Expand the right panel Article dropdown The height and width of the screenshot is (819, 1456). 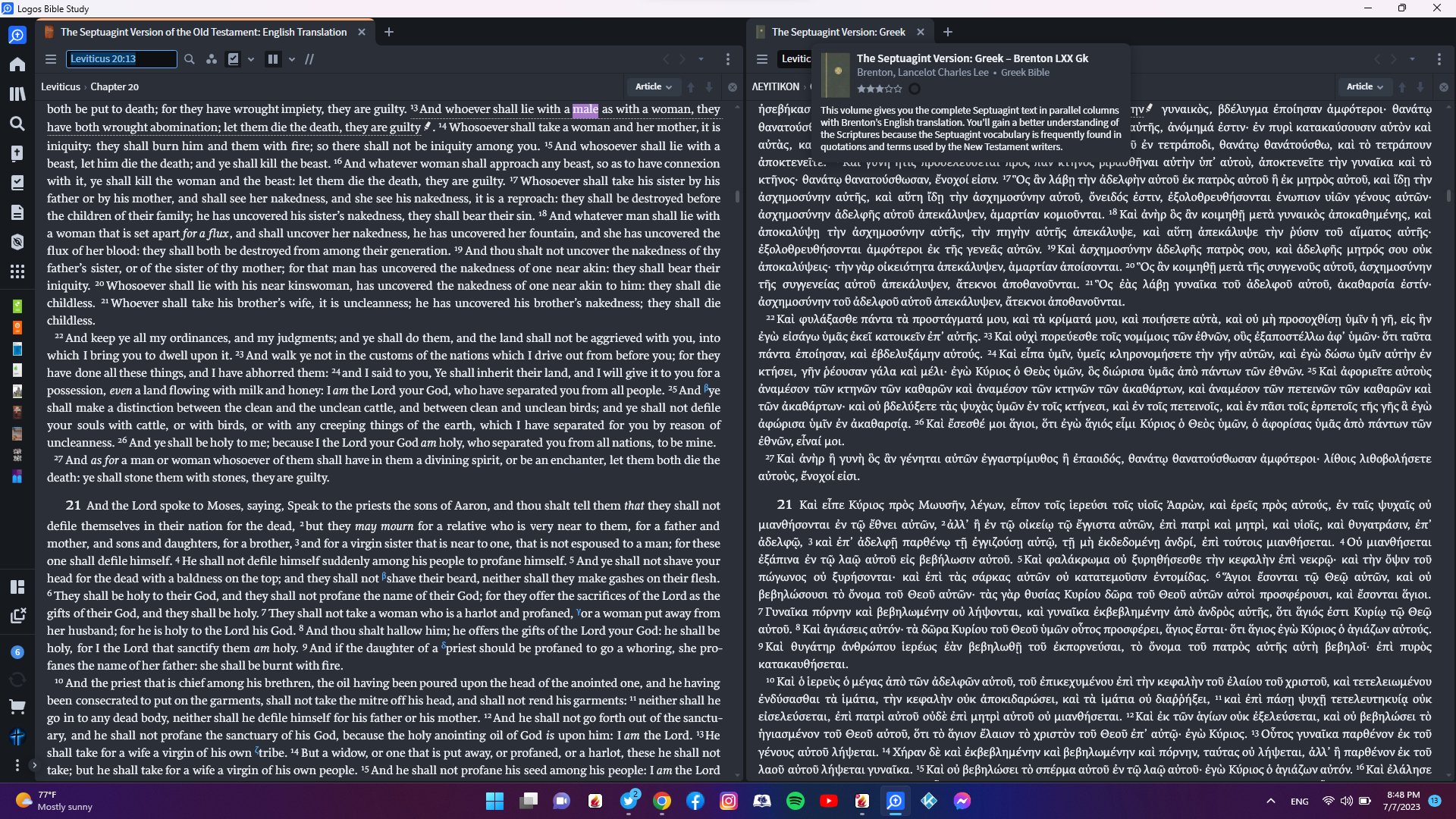(1365, 87)
